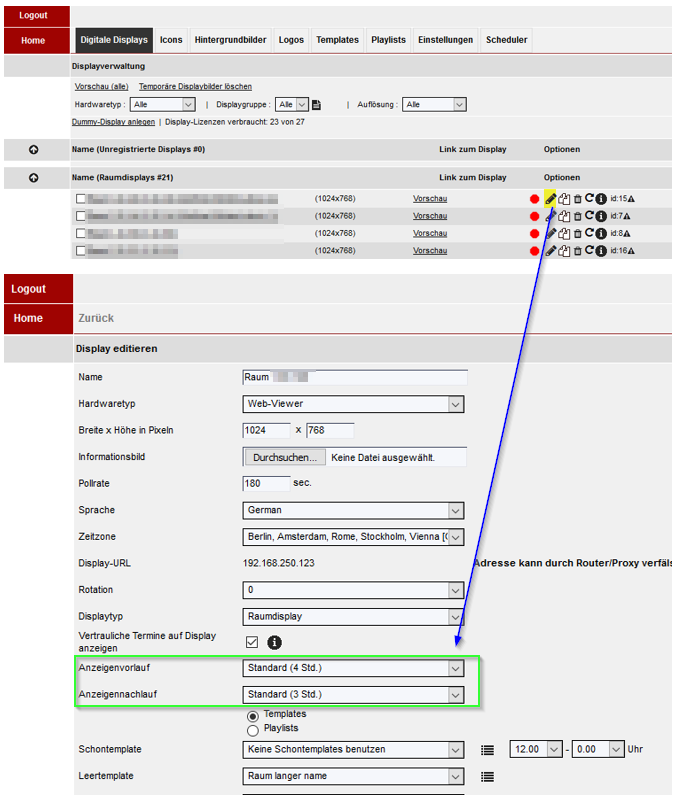Delete display id:15 with the trash icon
The height and width of the screenshot is (800, 680).
(x=577, y=199)
